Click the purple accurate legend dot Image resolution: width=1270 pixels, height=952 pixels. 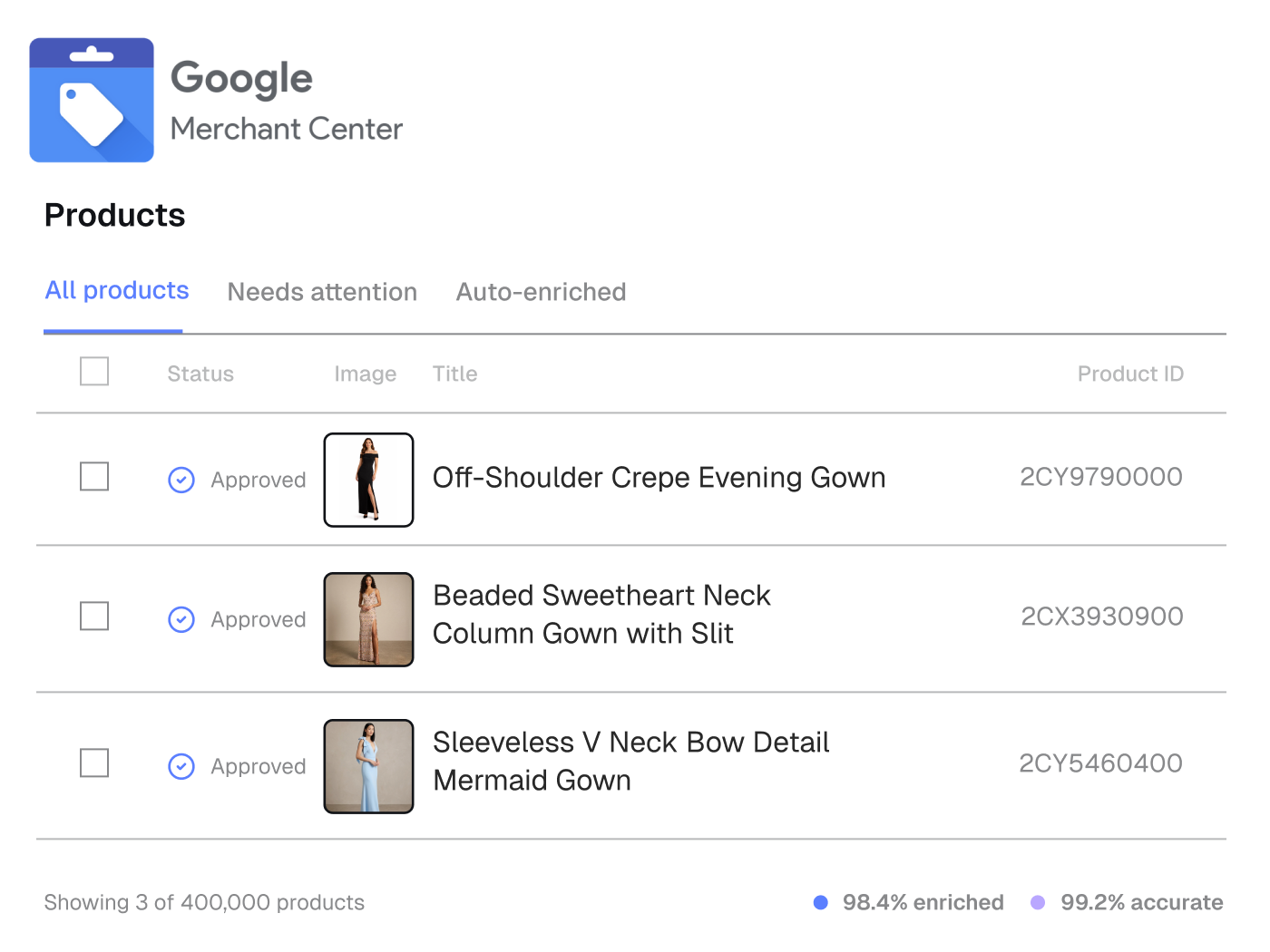coord(1038,902)
